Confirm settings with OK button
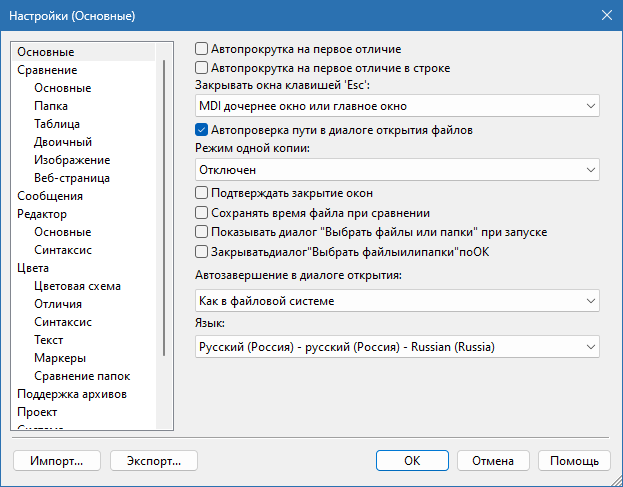This screenshot has width=623, height=487. [412, 461]
